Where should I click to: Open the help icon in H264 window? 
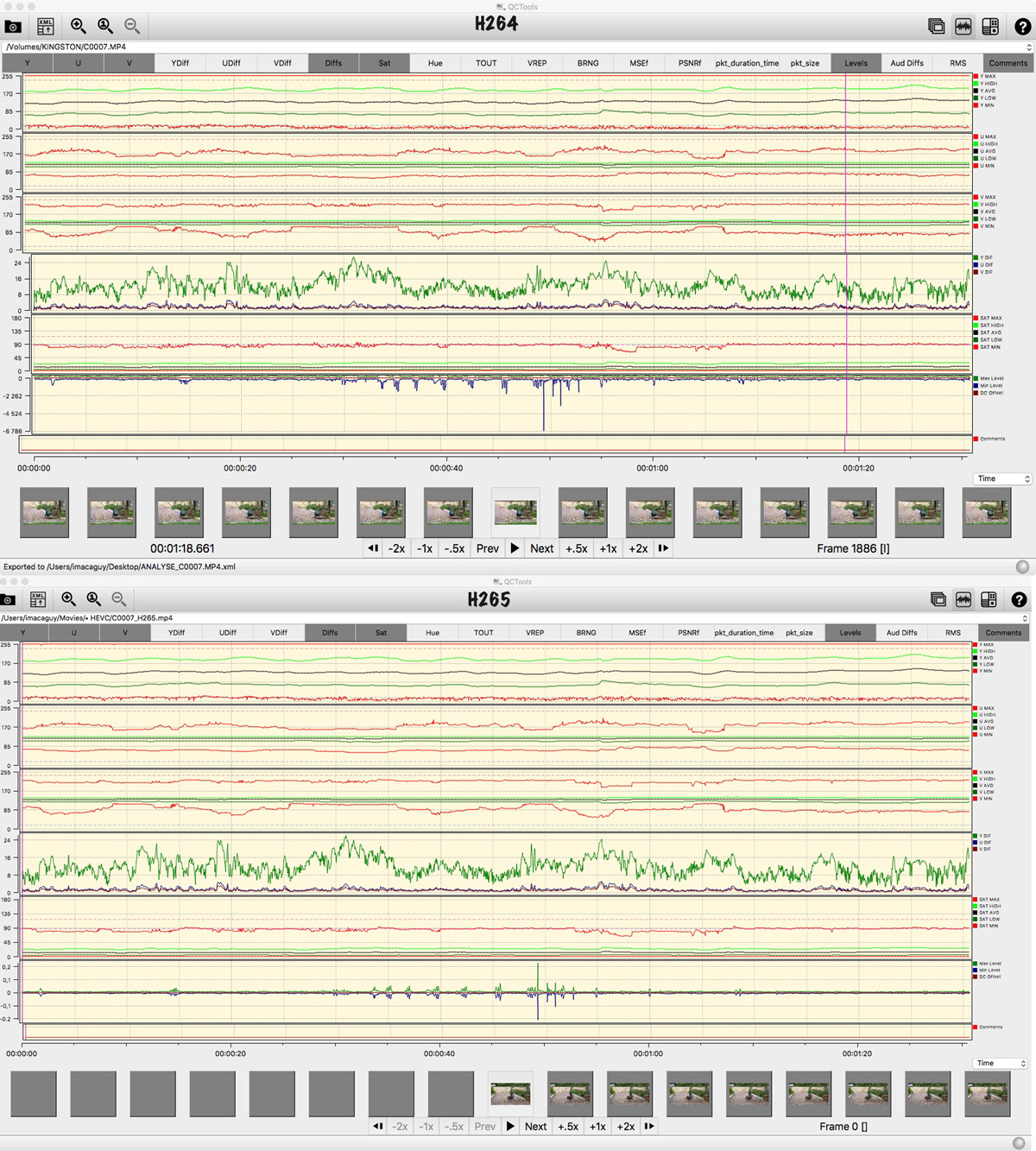[x=1021, y=27]
